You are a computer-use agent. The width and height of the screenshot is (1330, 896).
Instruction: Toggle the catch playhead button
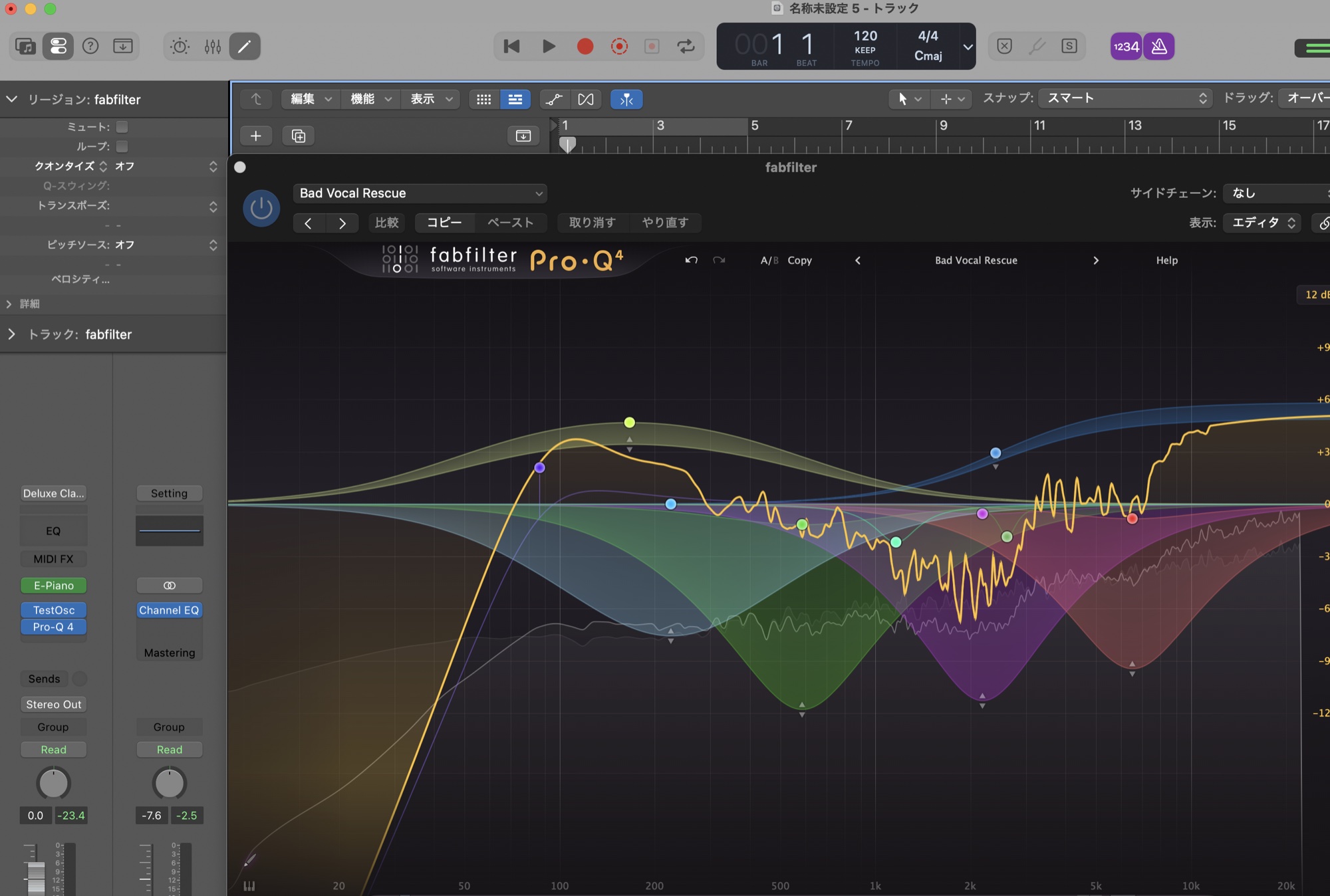(x=626, y=99)
